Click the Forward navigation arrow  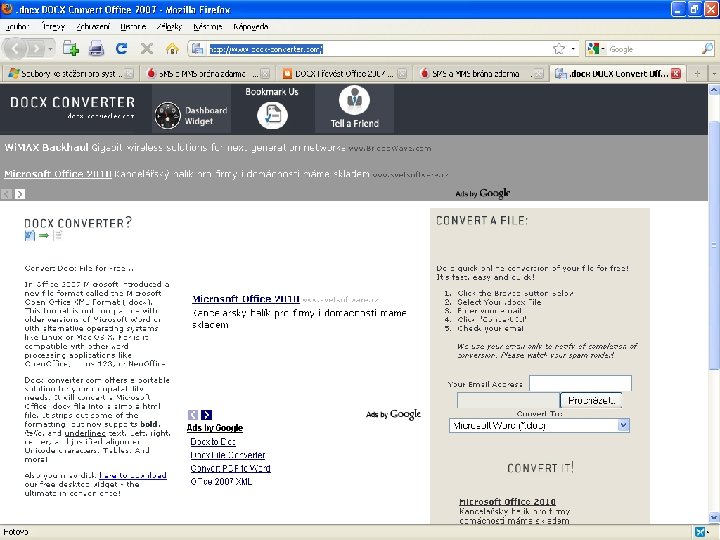pos(35,48)
